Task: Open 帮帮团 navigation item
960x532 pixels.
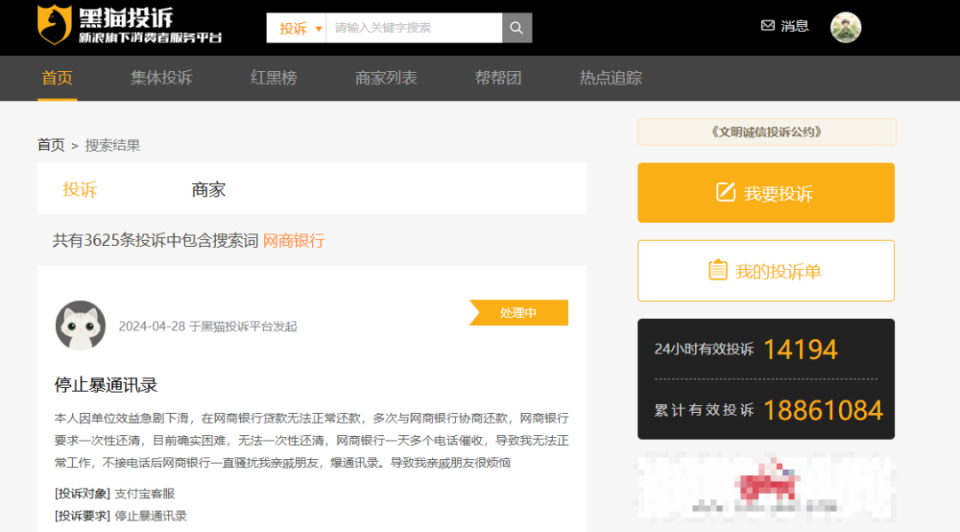Action: point(498,78)
